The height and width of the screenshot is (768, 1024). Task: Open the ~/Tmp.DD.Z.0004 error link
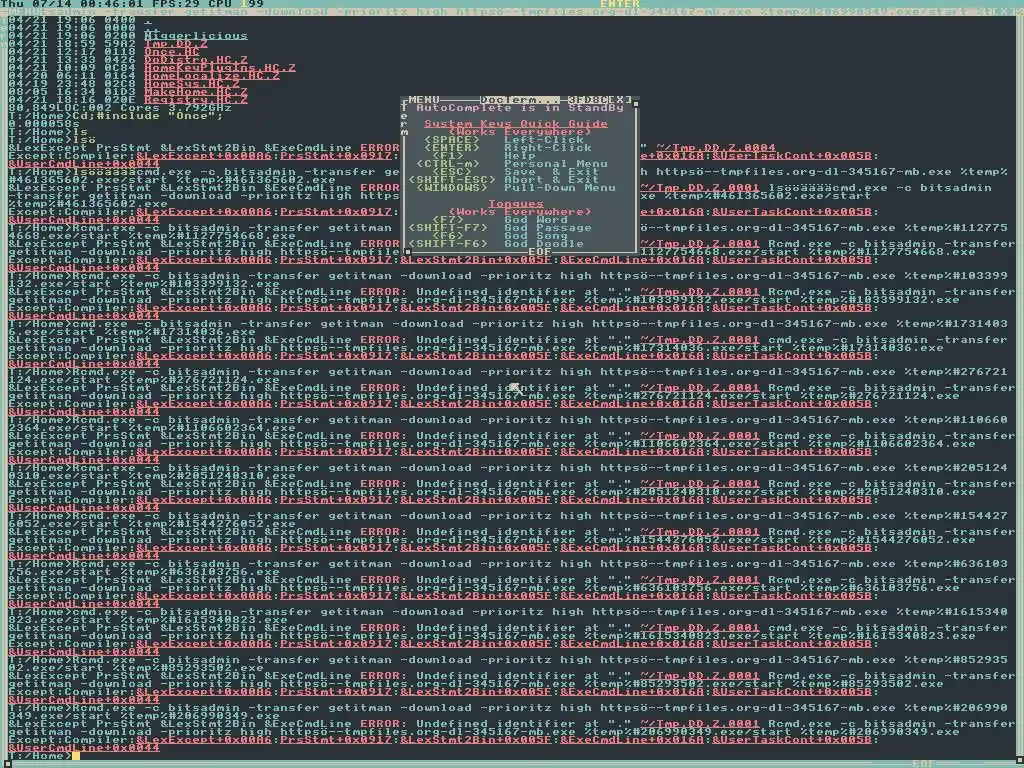point(716,148)
